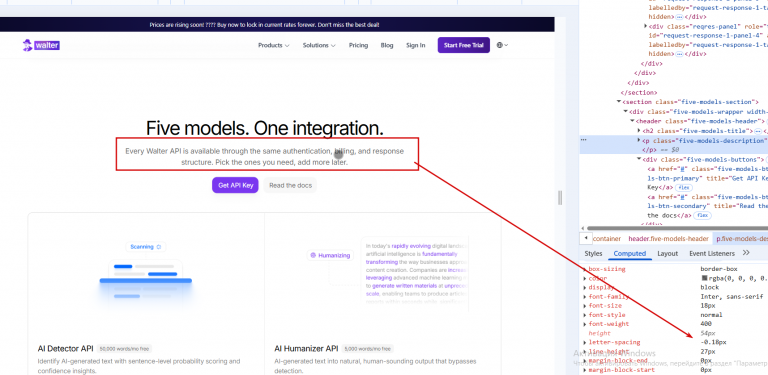The width and height of the screenshot is (768, 375).
Task: Click the Sign In link
Action: (415, 45)
